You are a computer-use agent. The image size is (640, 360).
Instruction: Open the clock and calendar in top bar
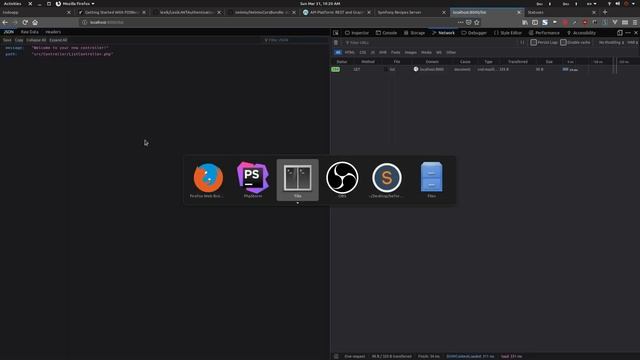(320, 4)
